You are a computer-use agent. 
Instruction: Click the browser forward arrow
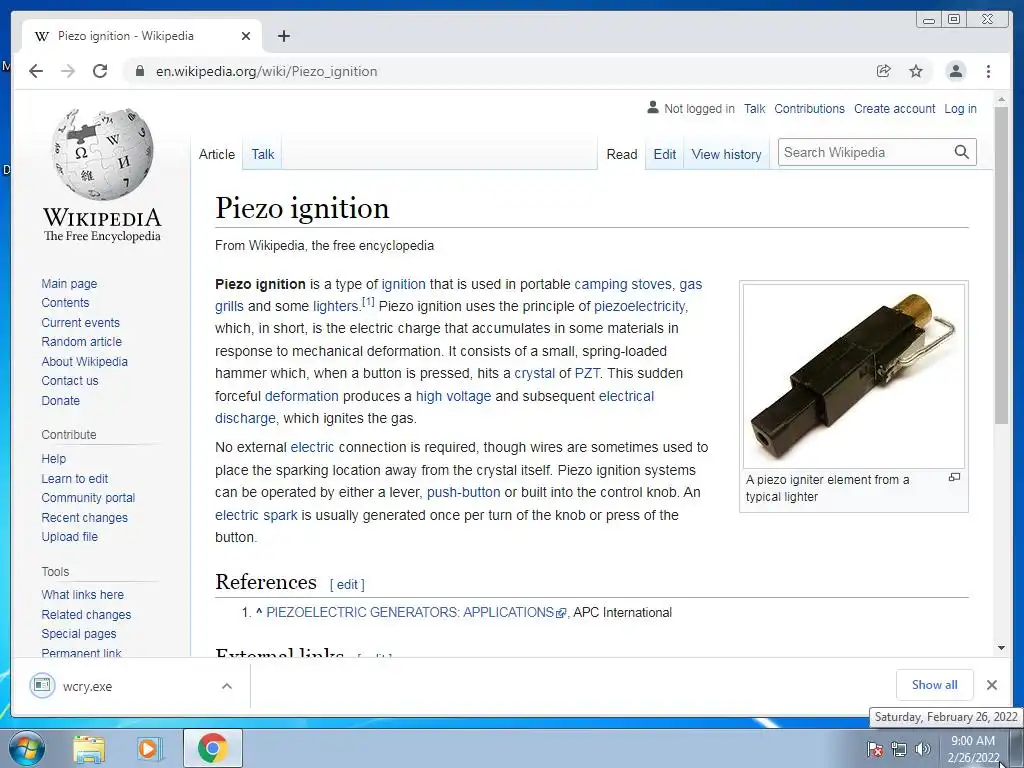68,71
